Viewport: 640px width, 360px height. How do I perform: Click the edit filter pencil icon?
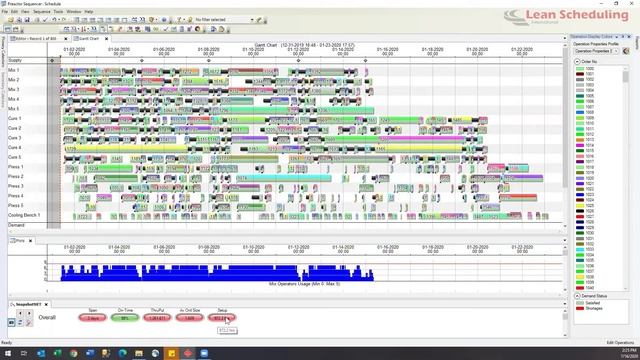pos(258,20)
